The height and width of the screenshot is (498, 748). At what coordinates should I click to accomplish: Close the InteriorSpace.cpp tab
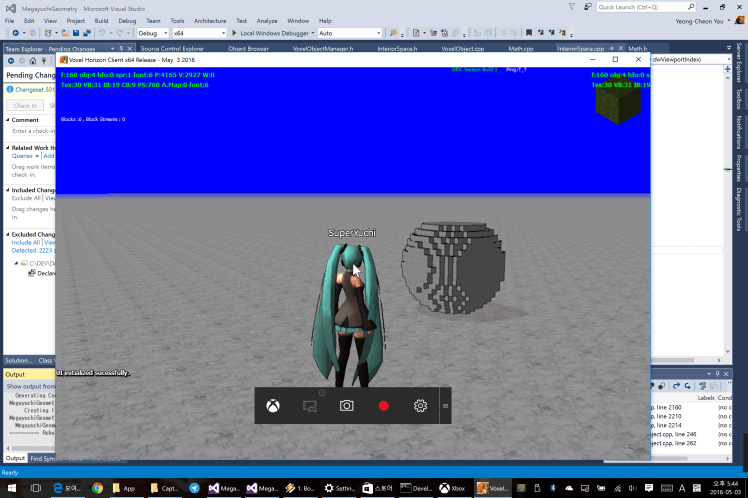coord(621,49)
